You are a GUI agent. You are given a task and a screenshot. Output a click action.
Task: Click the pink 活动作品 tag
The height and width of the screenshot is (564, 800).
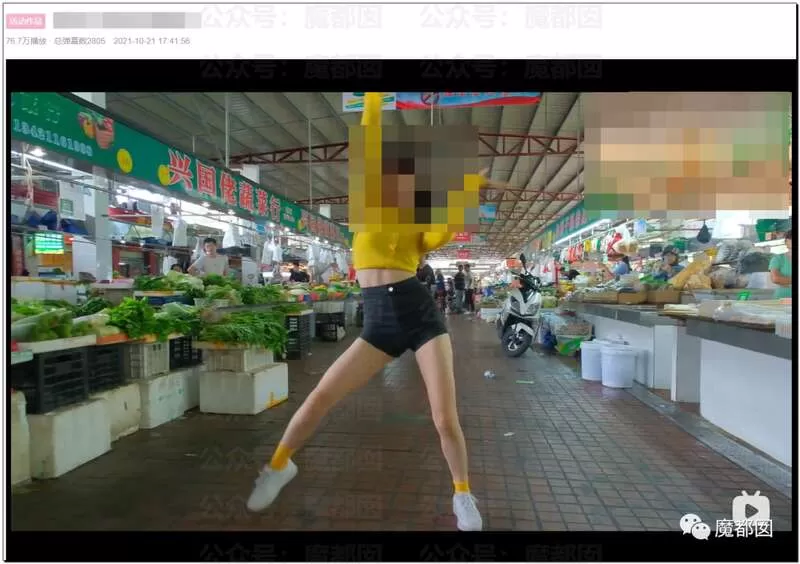coord(26,21)
